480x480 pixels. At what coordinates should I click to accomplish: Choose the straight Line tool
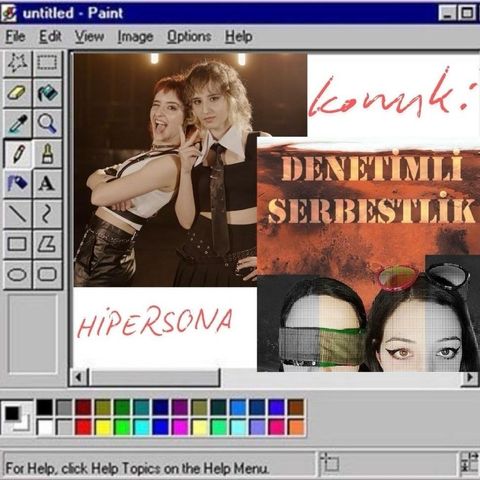(18, 214)
